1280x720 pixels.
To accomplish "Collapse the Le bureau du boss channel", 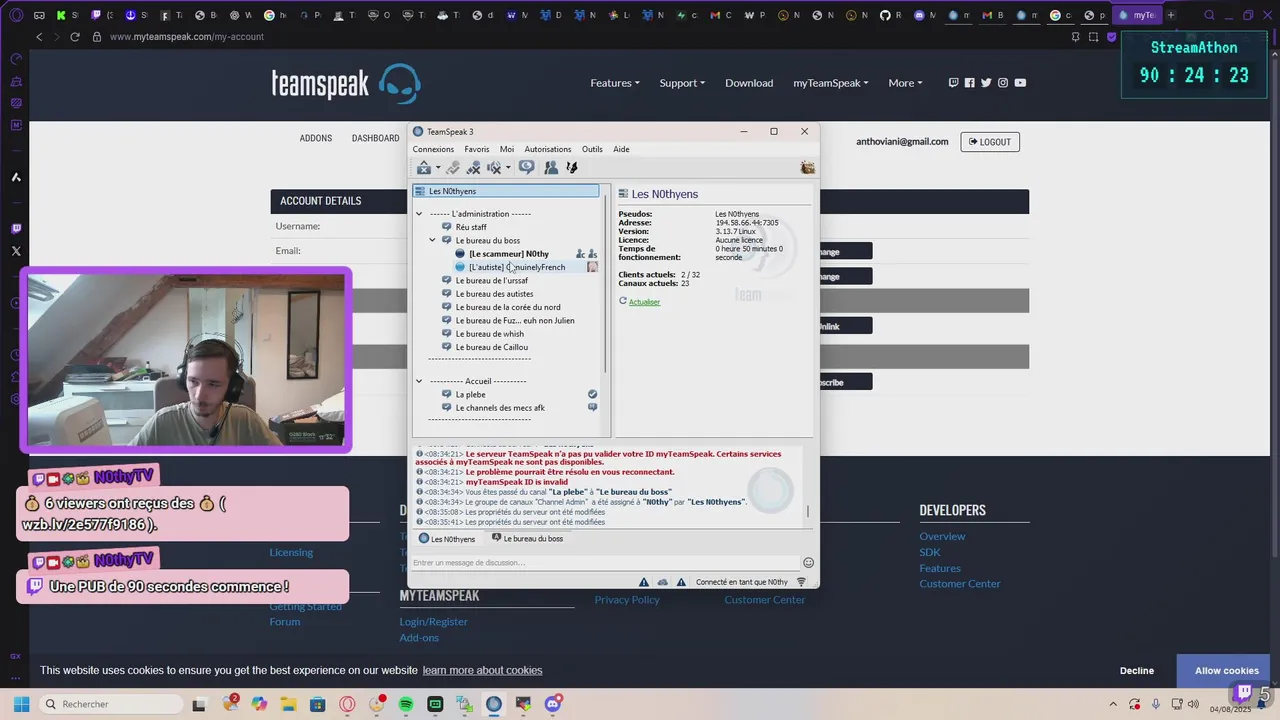I will 433,240.
